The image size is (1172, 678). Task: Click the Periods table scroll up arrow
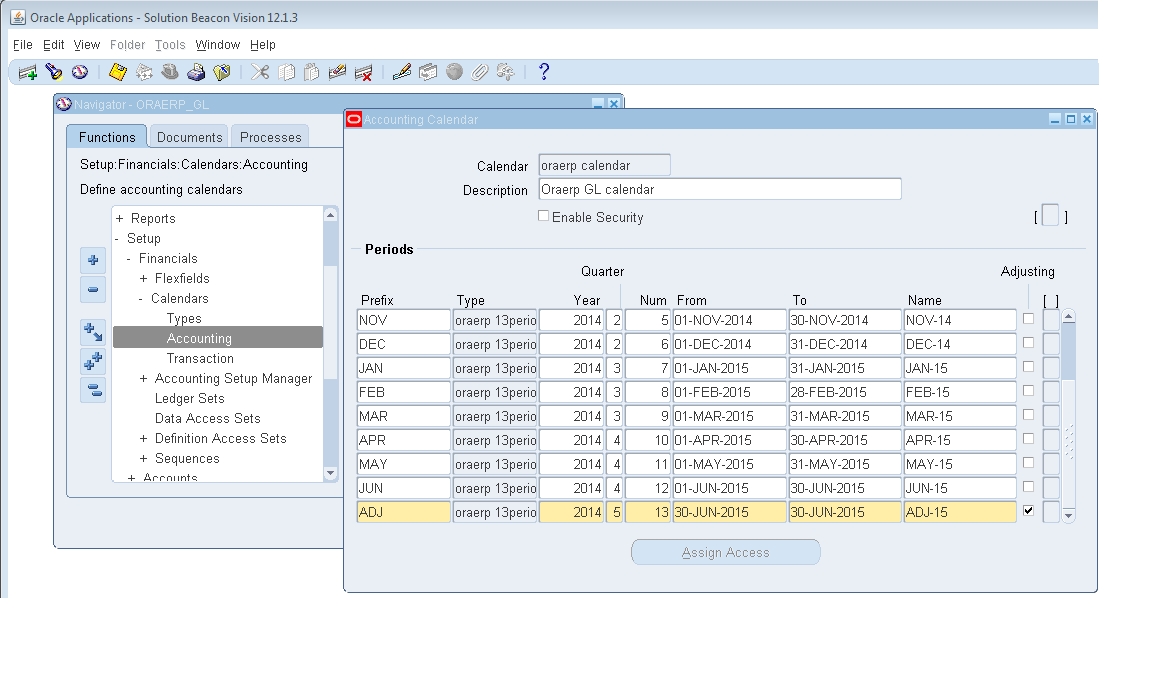[x=1069, y=317]
